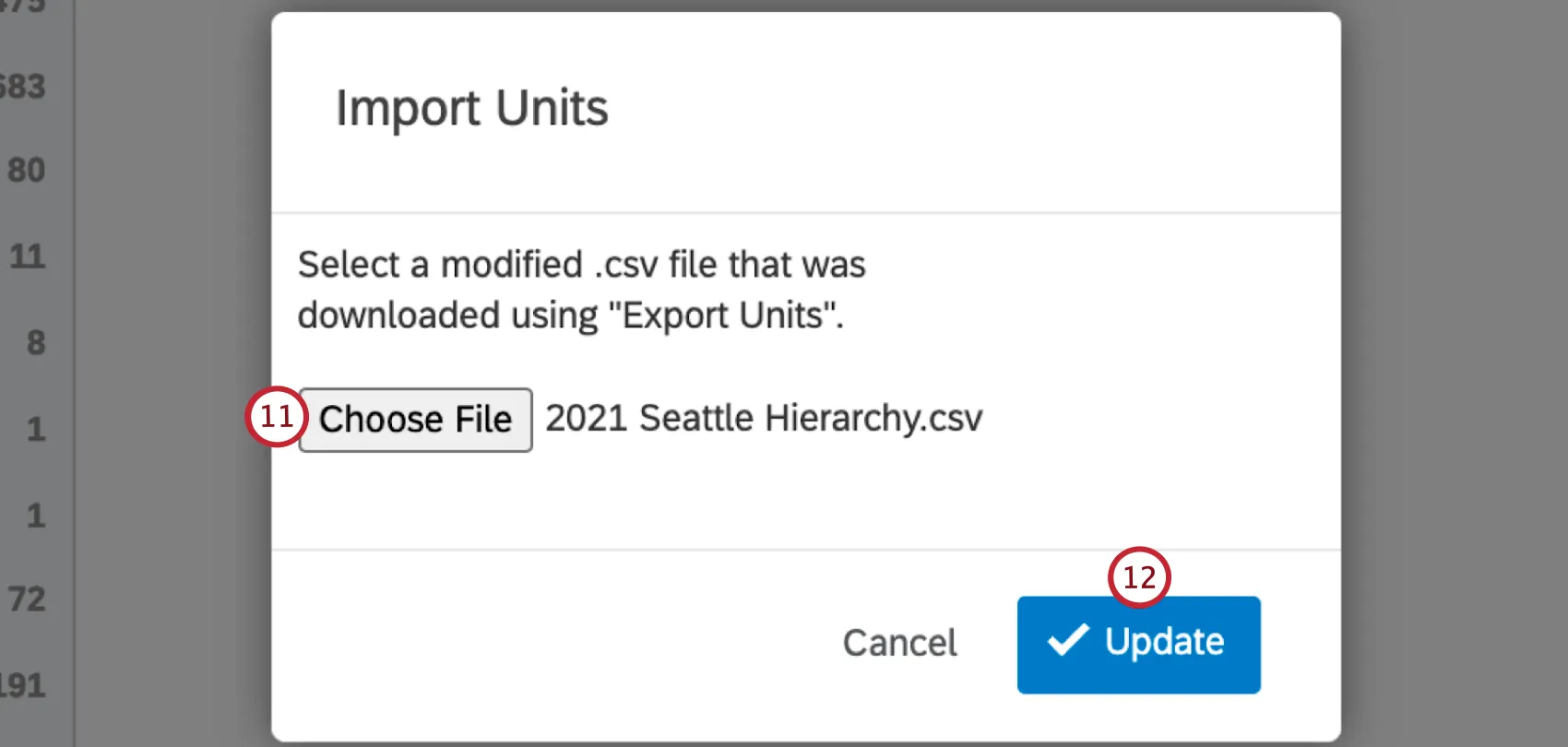Click the Import Units dialog title

pos(472,108)
